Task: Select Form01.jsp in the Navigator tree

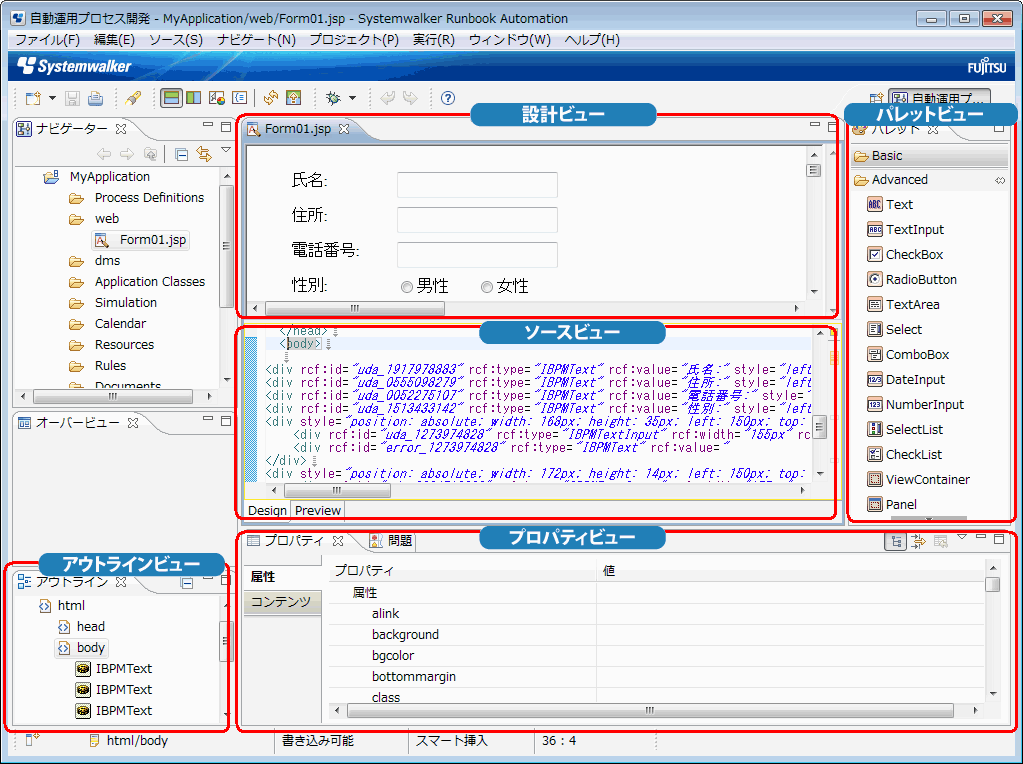Action: pos(142,240)
